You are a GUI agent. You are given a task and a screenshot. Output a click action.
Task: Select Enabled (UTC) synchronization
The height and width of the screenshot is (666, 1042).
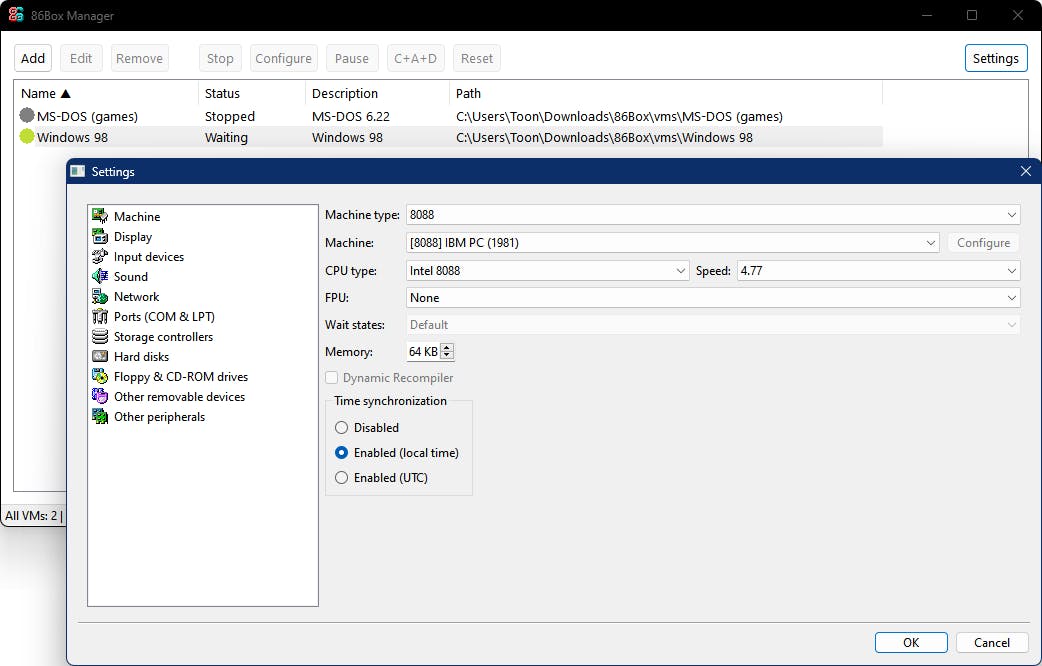click(341, 478)
